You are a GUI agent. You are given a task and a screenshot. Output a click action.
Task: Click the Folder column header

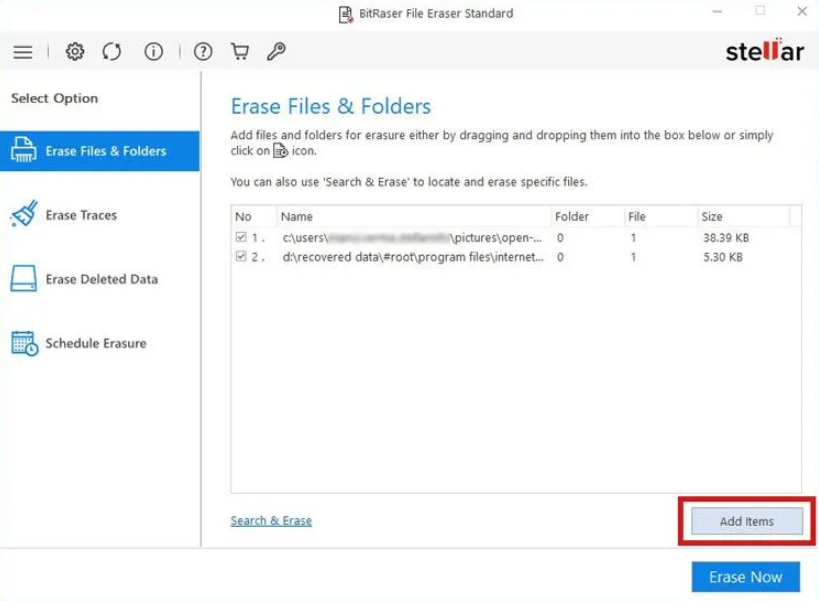pyautogui.click(x=587, y=216)
